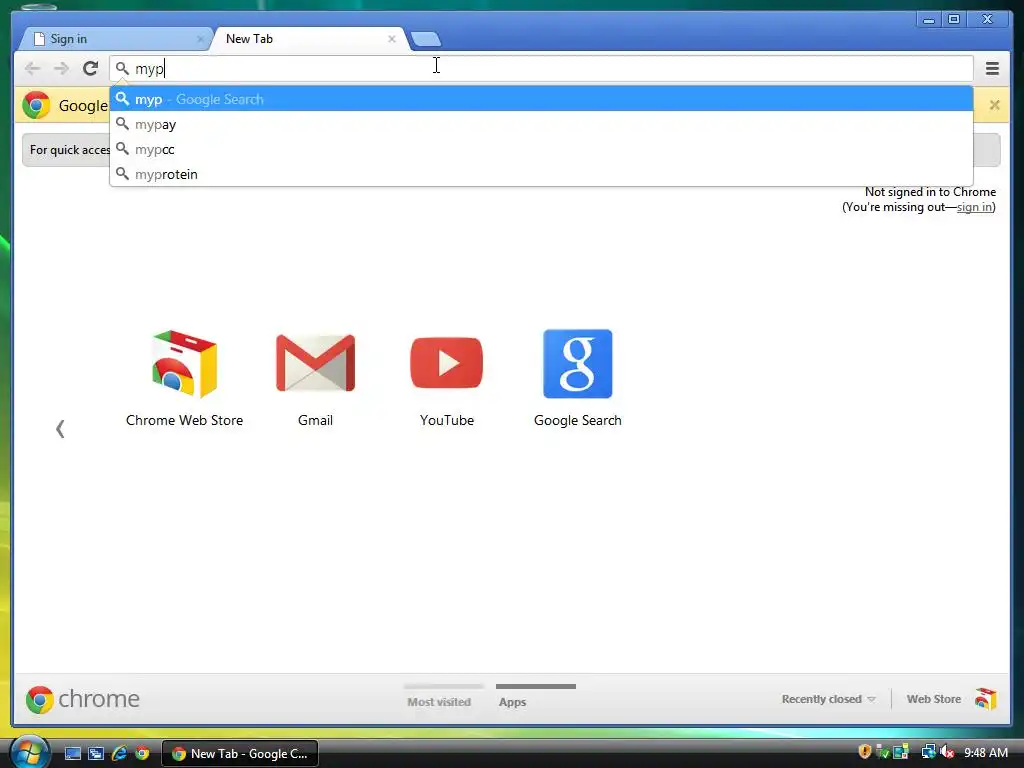Launch the Gmail app icon
This screenshot has width=1024, height=768.
pyautogui.click(x=315, y=364)
